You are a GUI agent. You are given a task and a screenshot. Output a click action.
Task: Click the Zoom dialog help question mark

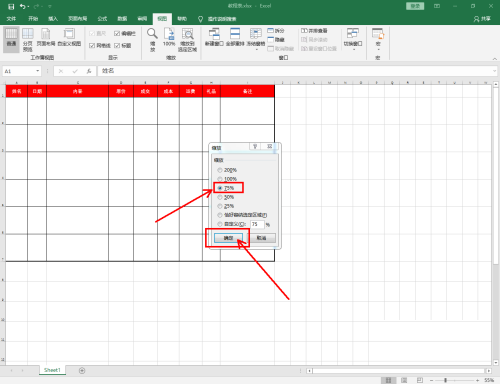click(255, 147)
